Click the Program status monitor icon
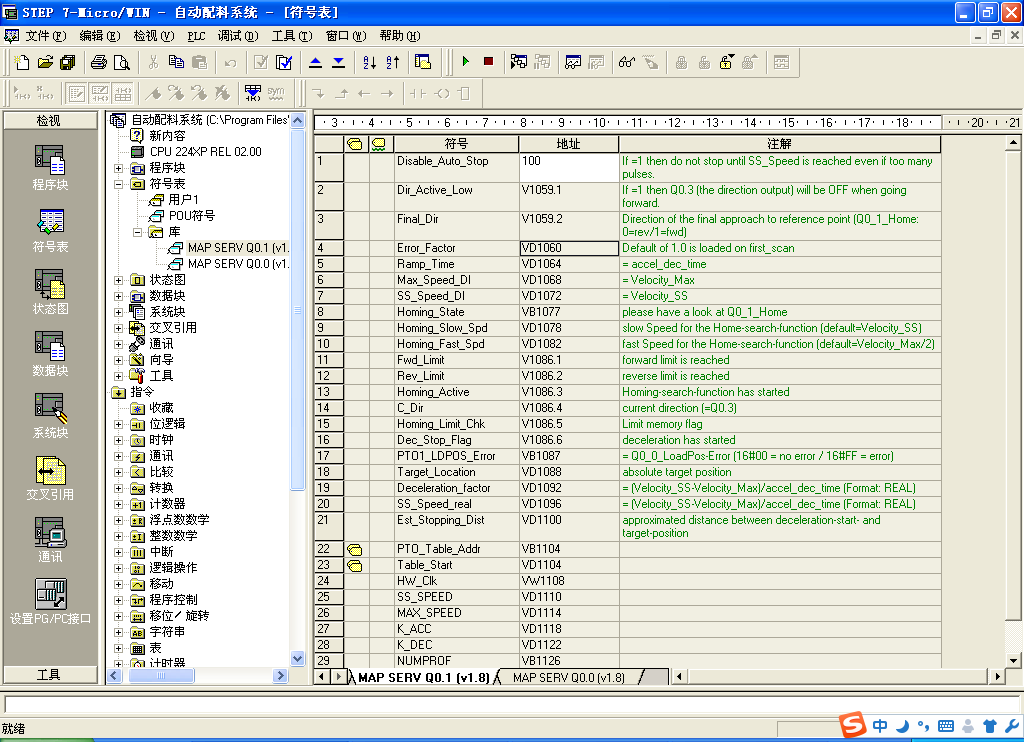The width and height of the screenshot is (1024, 742). coord(519,62)
